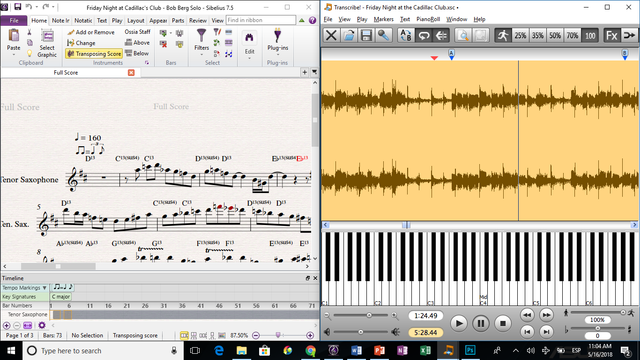The width and height of the screenshot is (640, 360).
Task: Select 50% playback speed
Action: (555, 36)
